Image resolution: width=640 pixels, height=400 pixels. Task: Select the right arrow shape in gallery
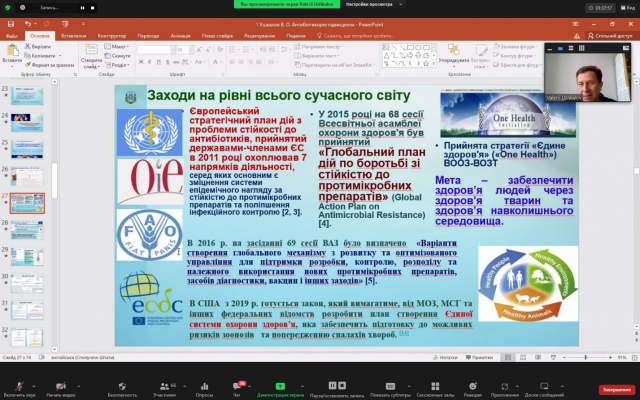tap(411, 56)
